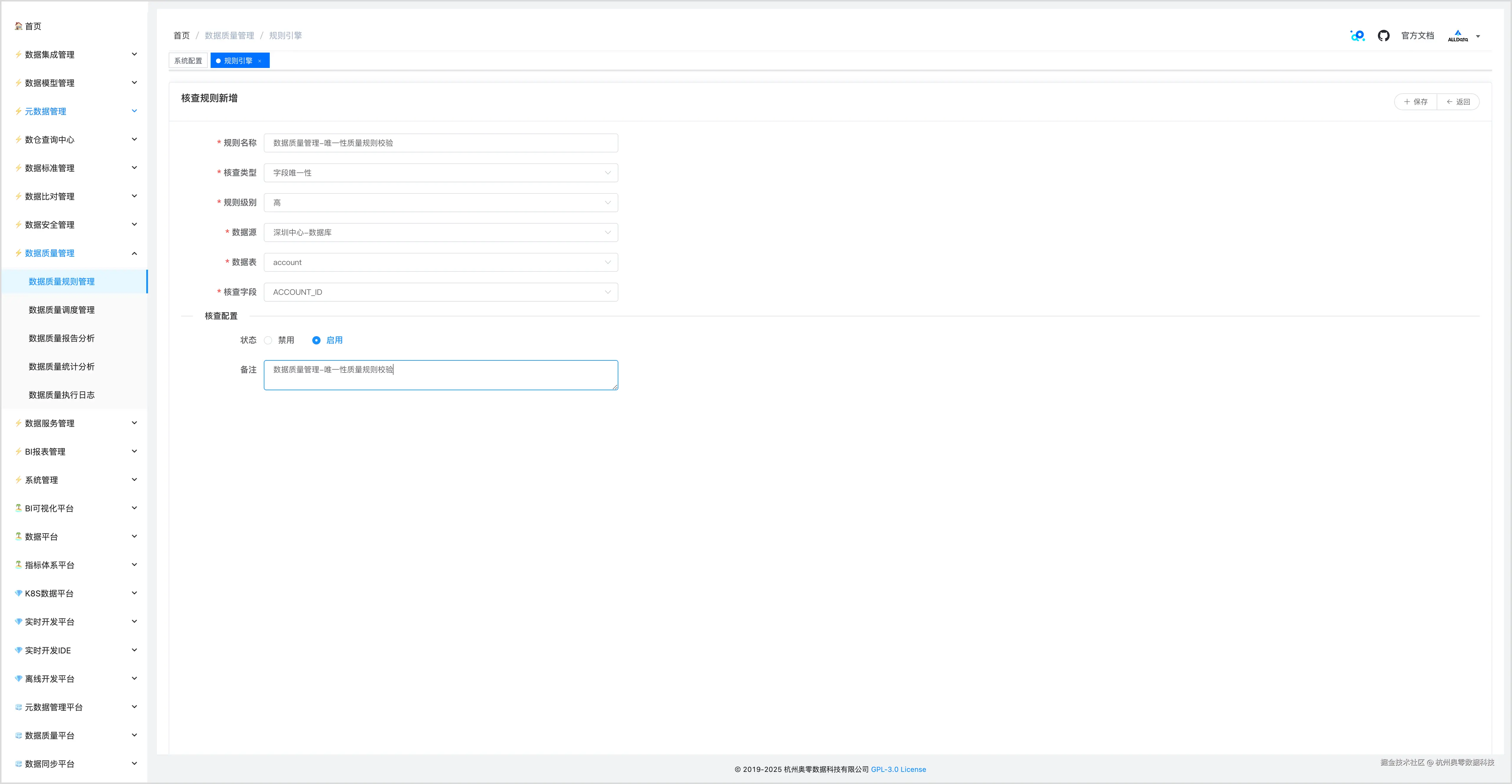
Task: Open the GPL-3.0 License link
Action: click(898, 769)
